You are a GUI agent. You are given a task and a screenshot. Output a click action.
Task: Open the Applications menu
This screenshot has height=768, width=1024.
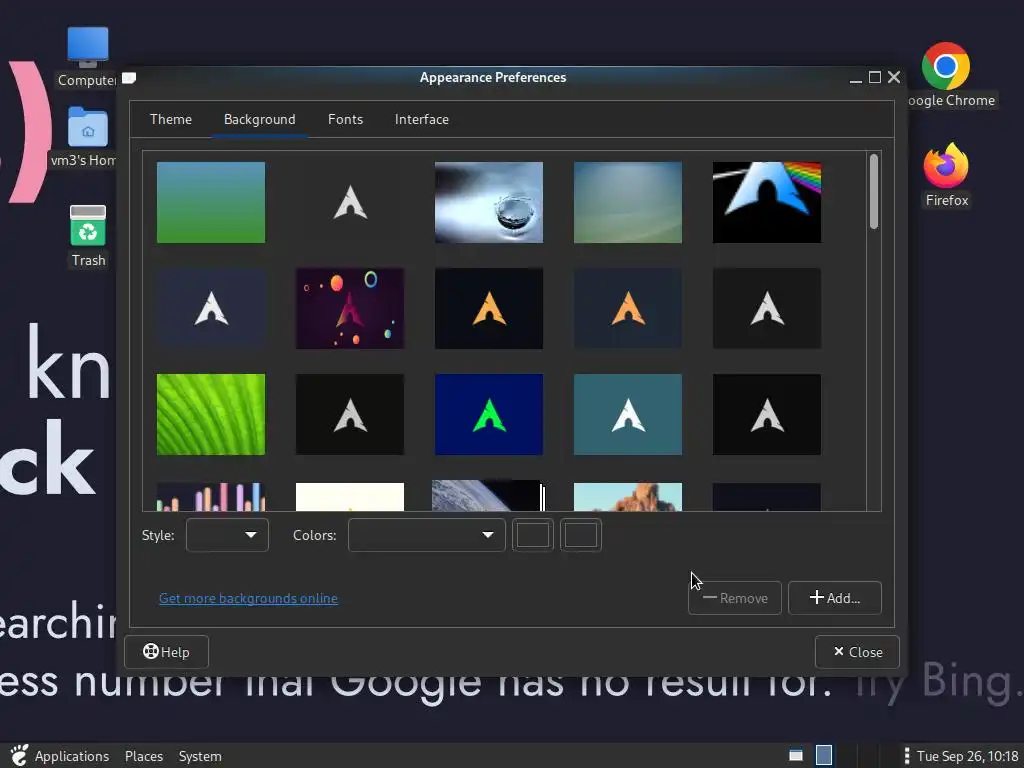tap(72, 756)
